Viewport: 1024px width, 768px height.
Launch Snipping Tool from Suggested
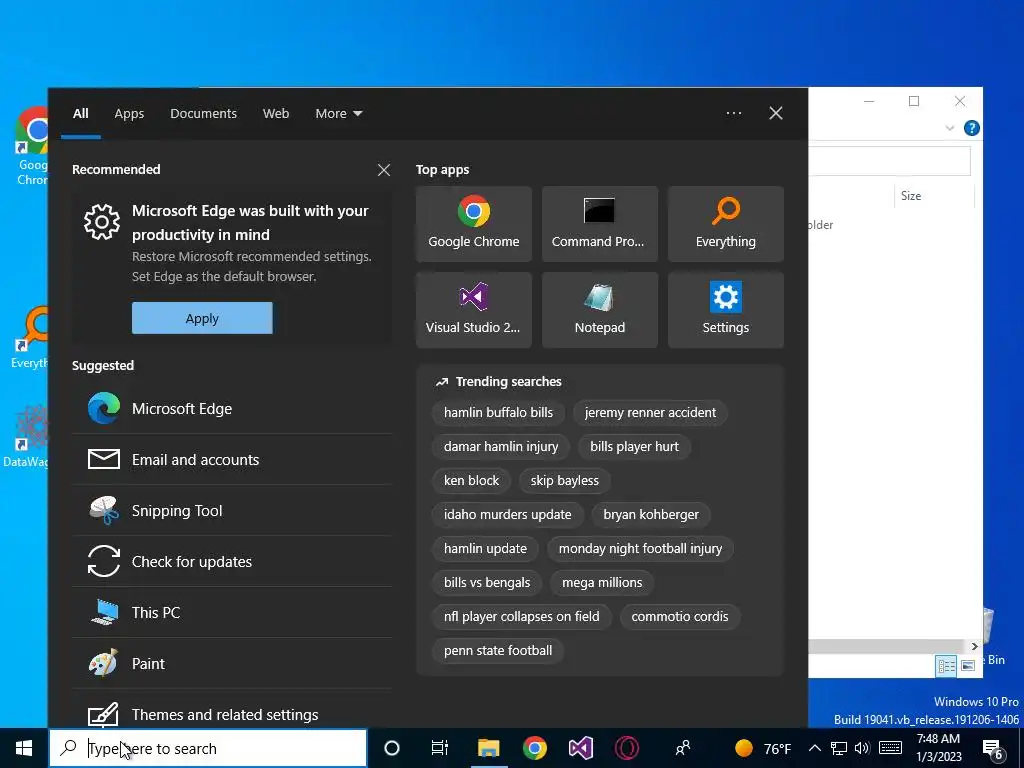(232, 511)
